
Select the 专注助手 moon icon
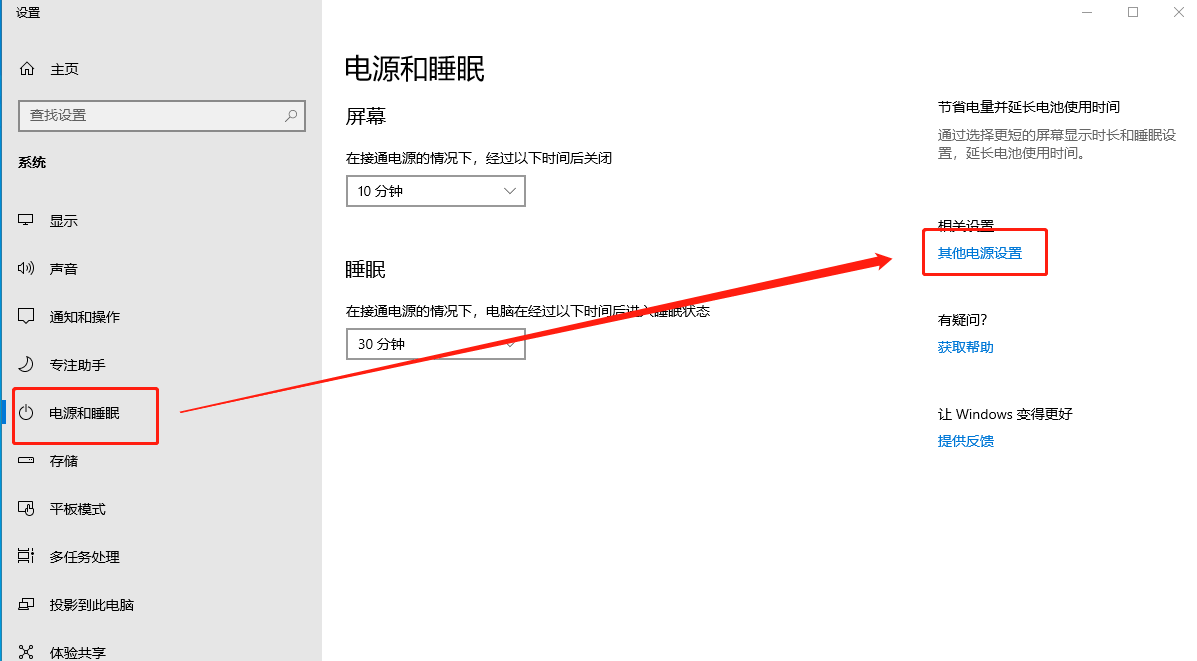pyautogui.click(x=25, y=364)
